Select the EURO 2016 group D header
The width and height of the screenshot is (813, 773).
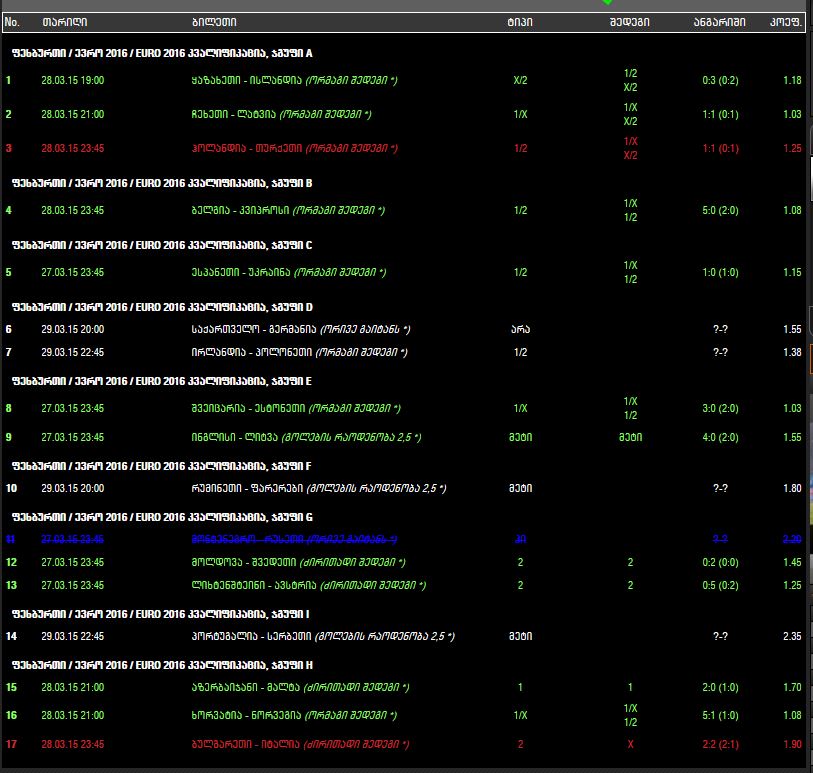tap(162, 307)
